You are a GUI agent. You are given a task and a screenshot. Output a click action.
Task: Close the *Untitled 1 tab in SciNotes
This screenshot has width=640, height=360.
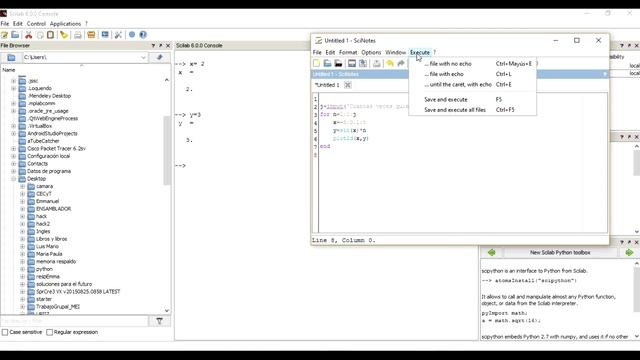(x=347, y=85)
